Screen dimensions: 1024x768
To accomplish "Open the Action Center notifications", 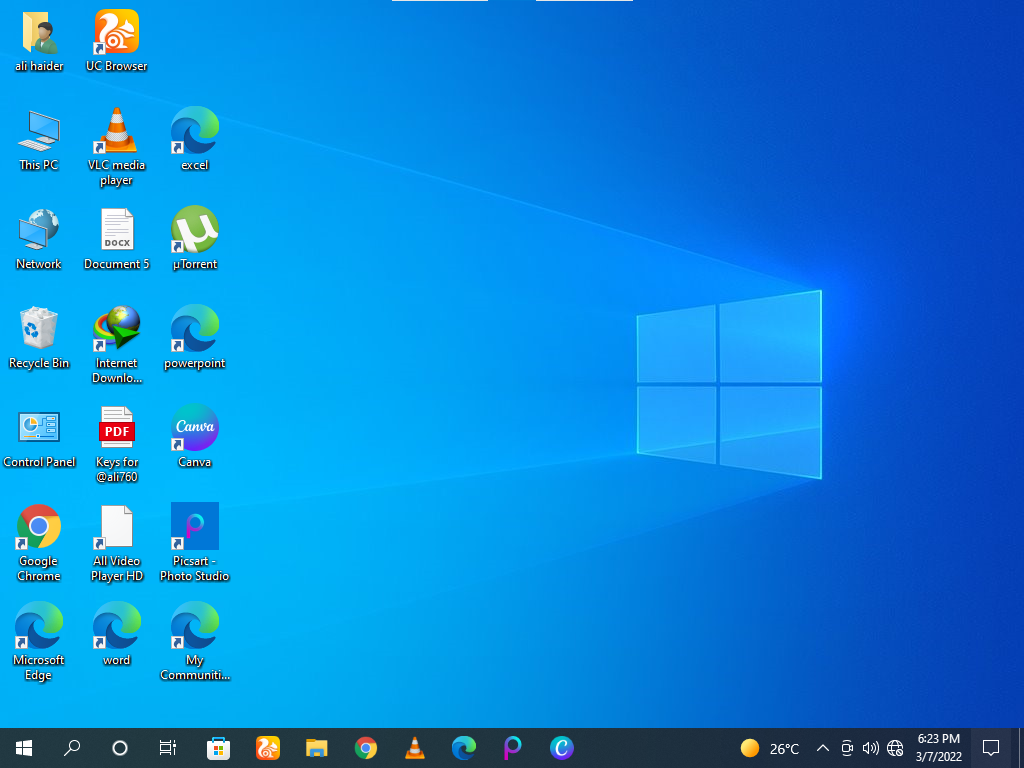I will pos(991,748).
